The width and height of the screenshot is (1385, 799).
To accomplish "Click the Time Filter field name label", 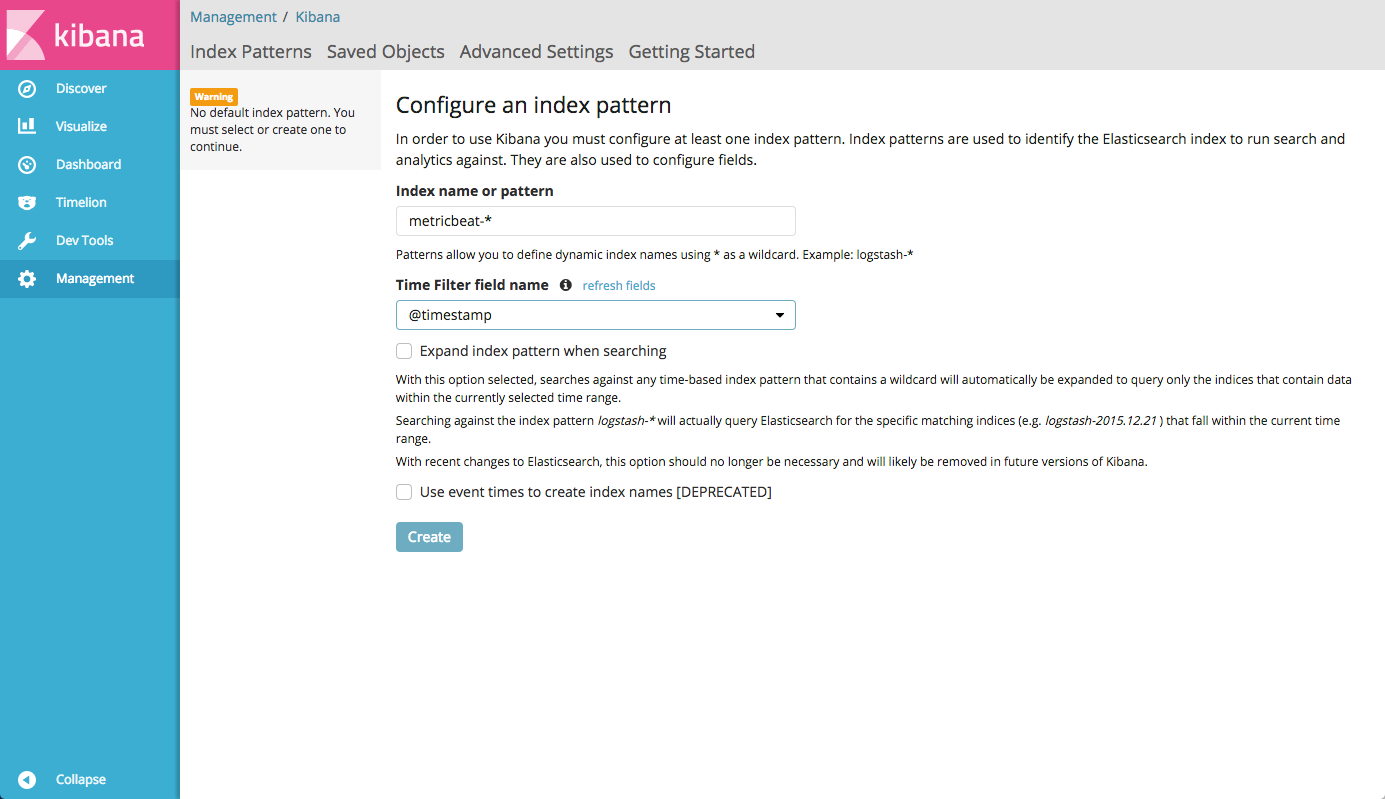I will coord(472,285).
